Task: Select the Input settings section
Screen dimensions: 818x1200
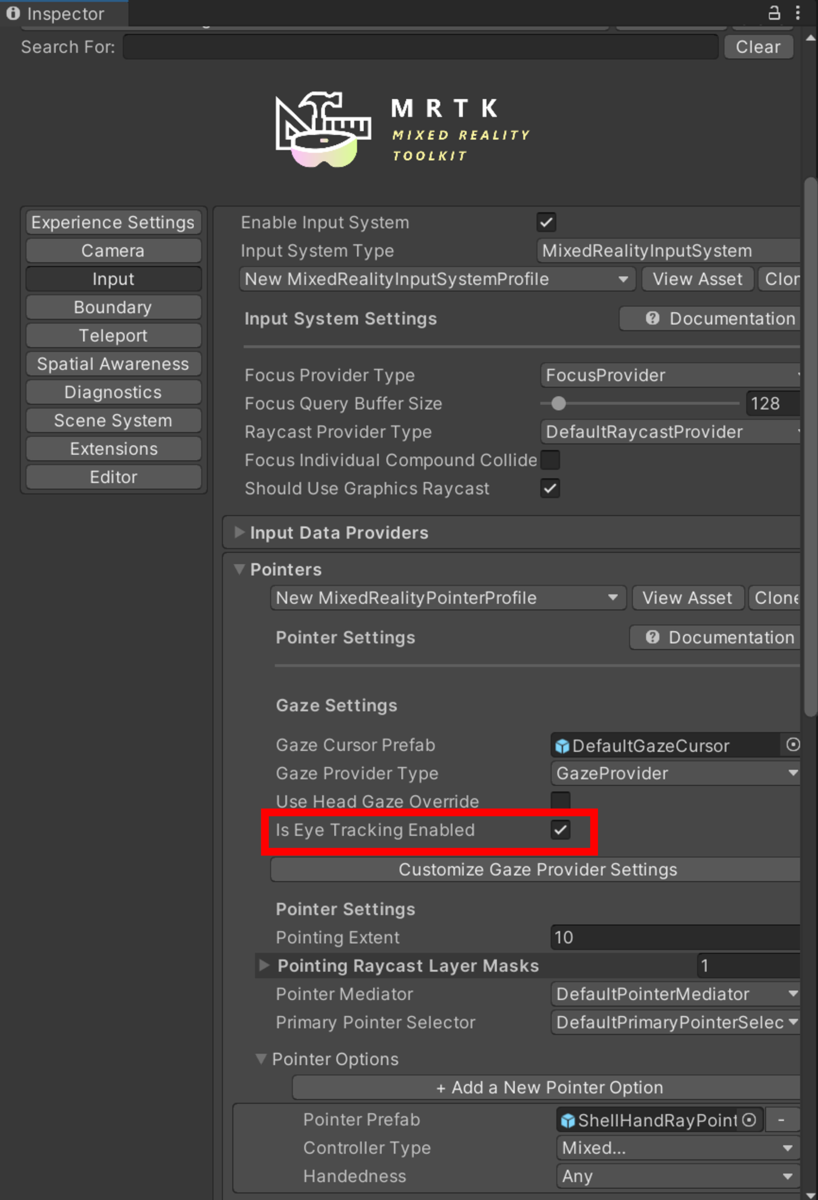Action: click(113, 279)
